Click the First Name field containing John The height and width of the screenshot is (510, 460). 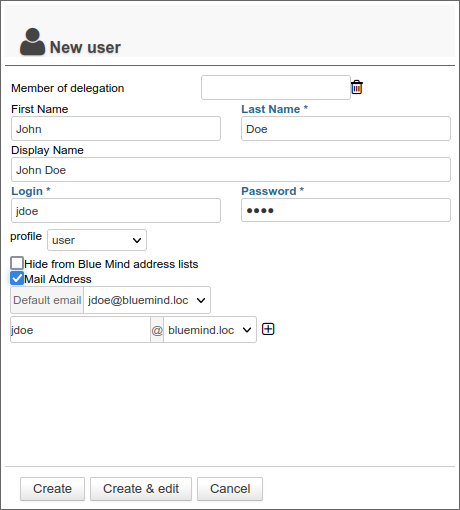116,129
